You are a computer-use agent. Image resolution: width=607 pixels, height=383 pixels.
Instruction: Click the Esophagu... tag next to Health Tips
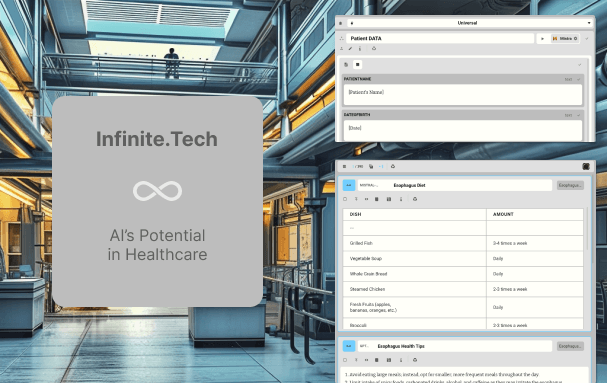pos(570,346)
